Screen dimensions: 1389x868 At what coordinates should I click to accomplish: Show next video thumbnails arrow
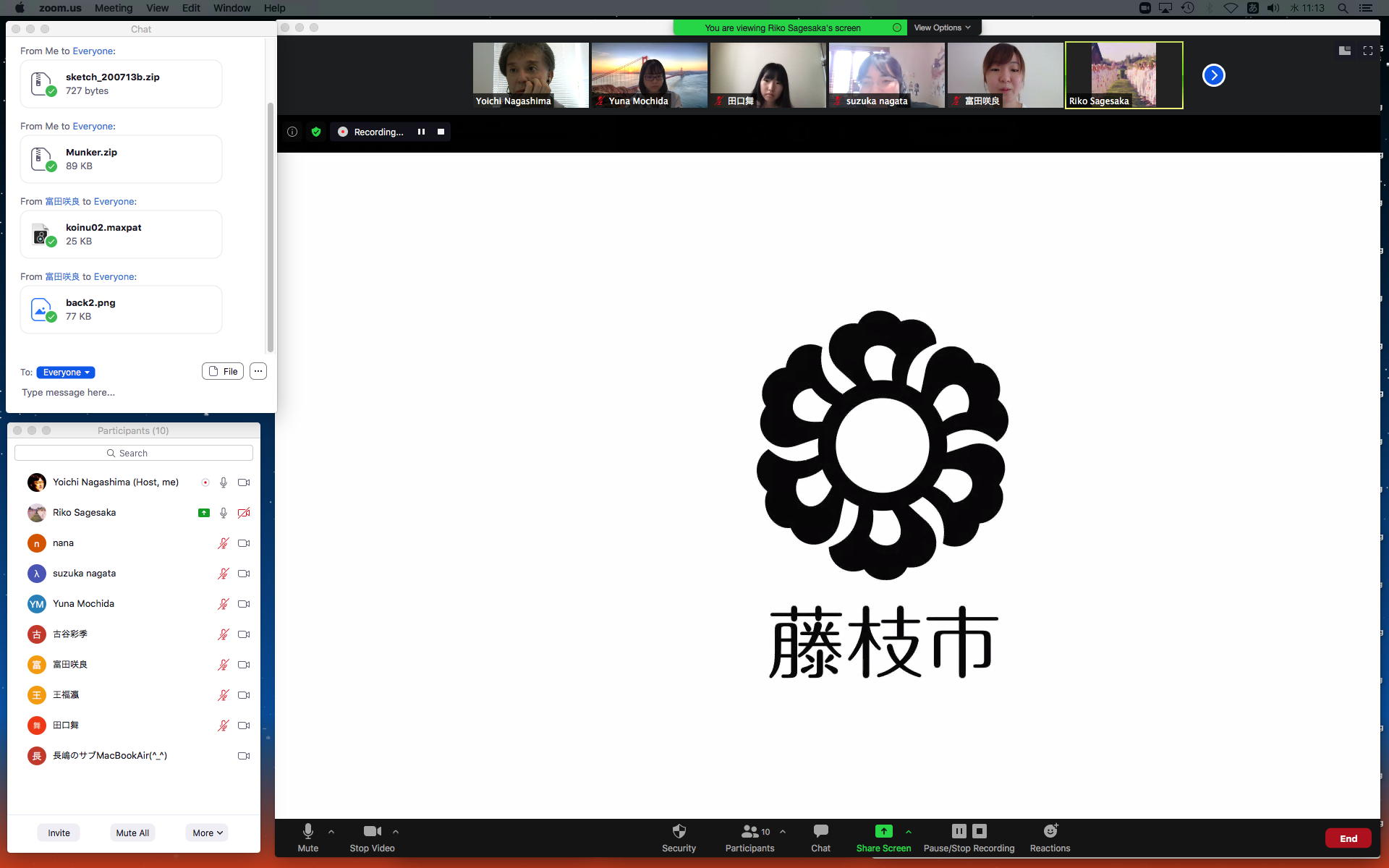tap(1213, 75)
